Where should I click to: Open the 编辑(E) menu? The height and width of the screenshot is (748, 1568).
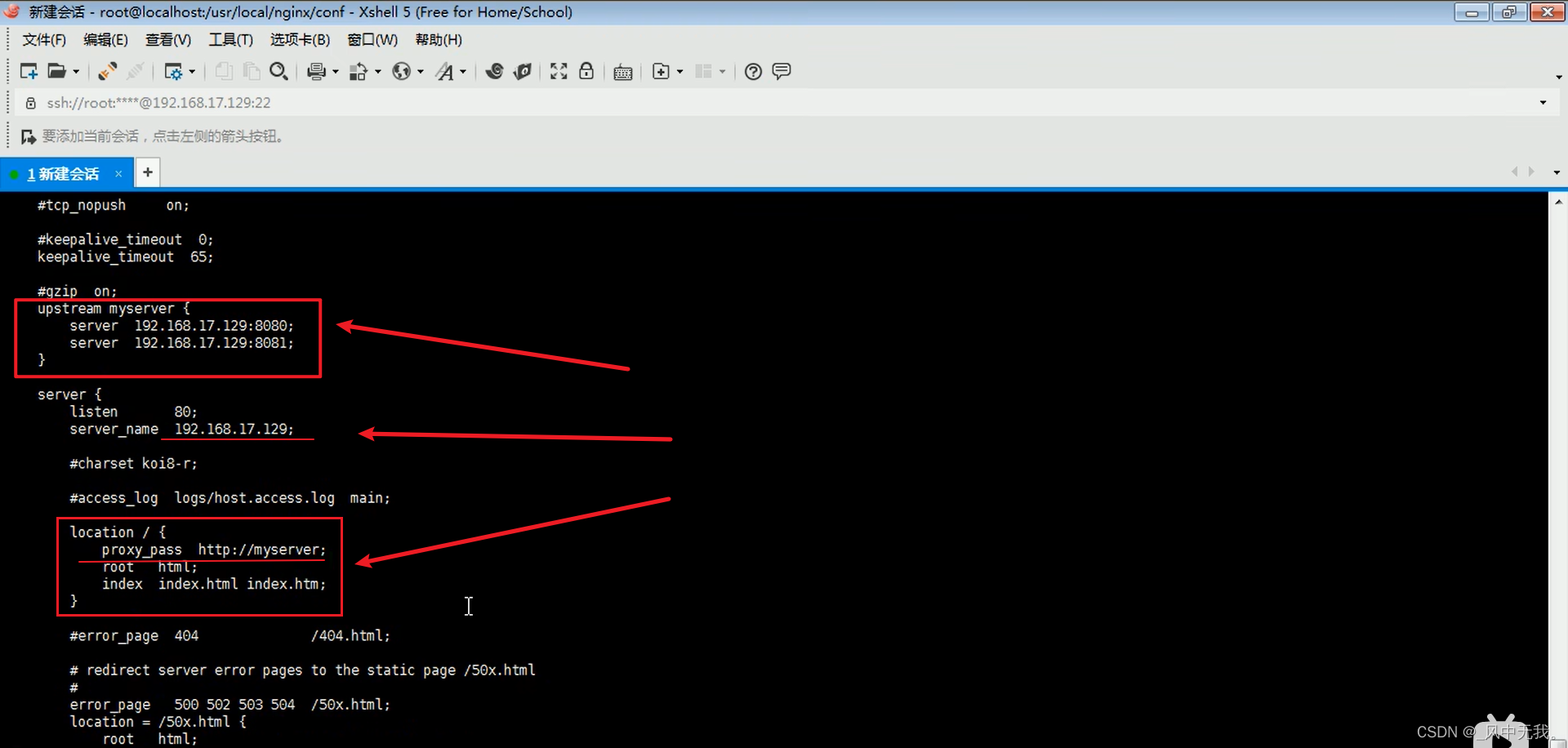[105, 40]
